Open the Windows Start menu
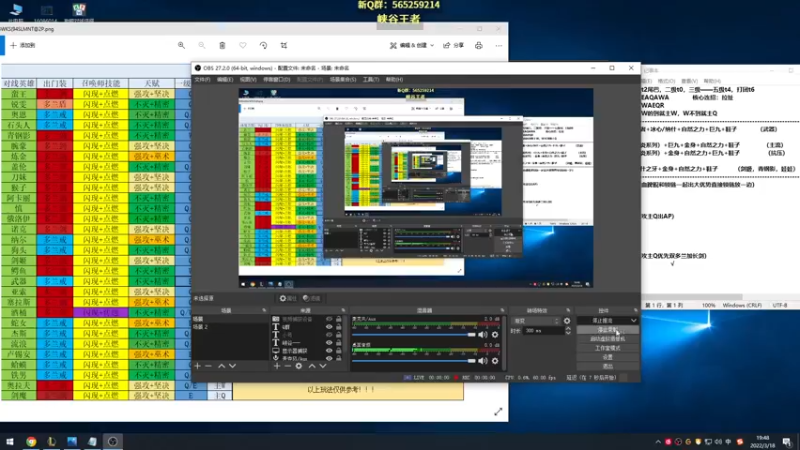Viewport: 800px width, 450px height. point(10,441)
